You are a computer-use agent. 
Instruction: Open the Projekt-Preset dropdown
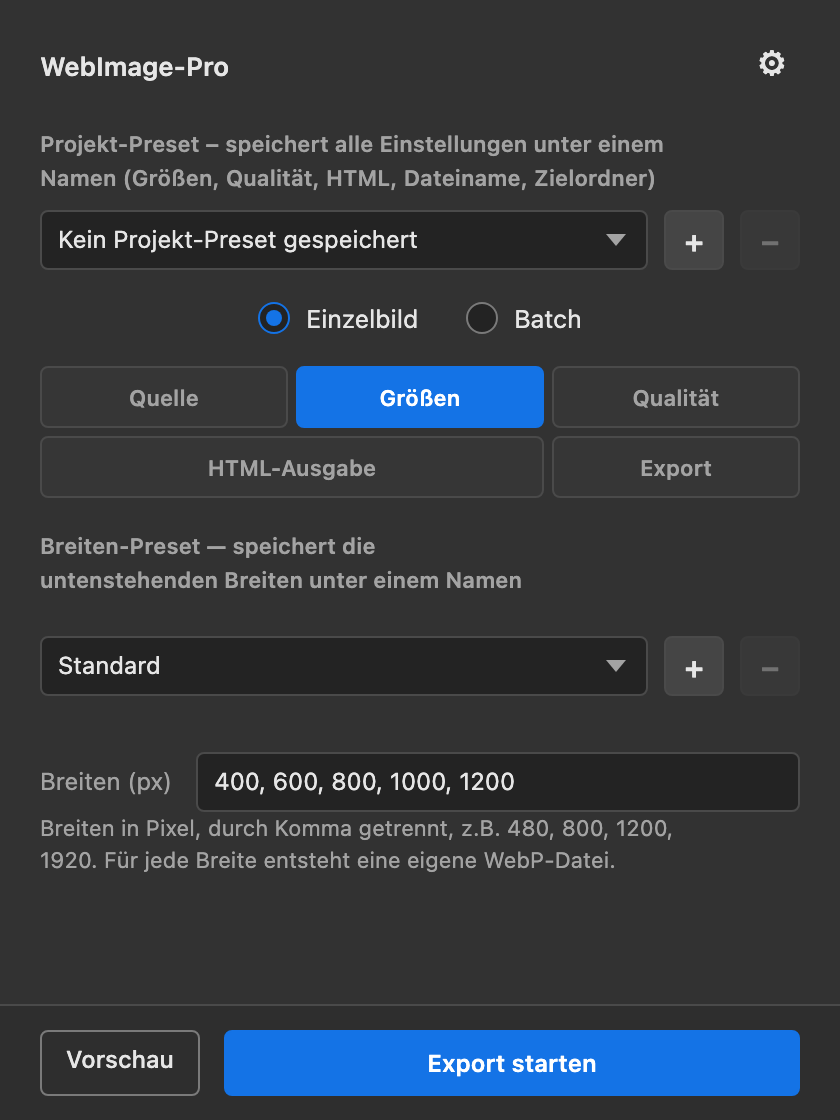click(x=344, y=240)
